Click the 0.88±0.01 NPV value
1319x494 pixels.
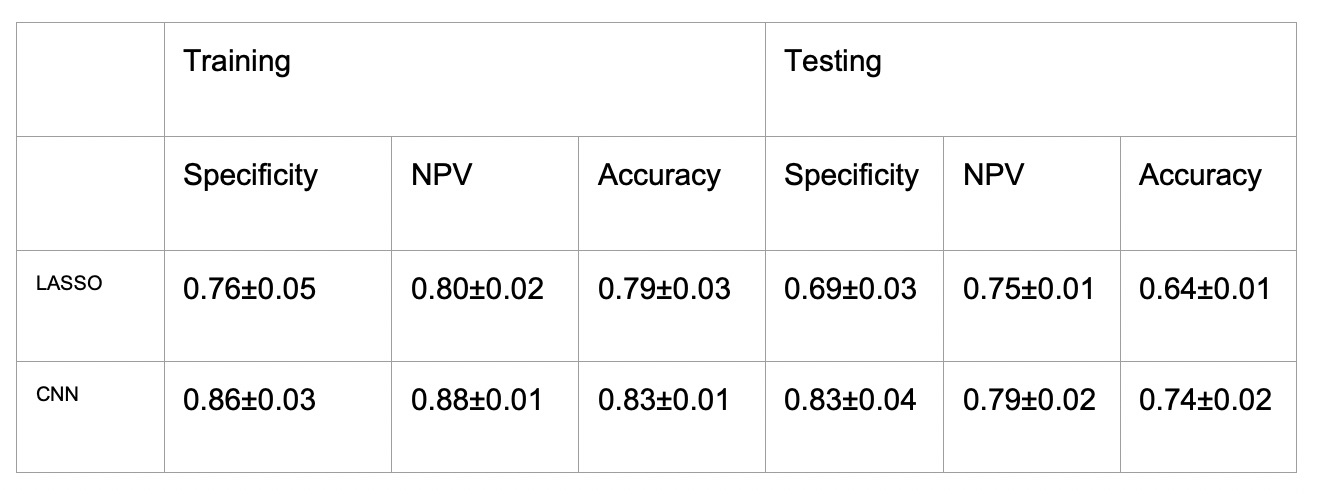477,401
